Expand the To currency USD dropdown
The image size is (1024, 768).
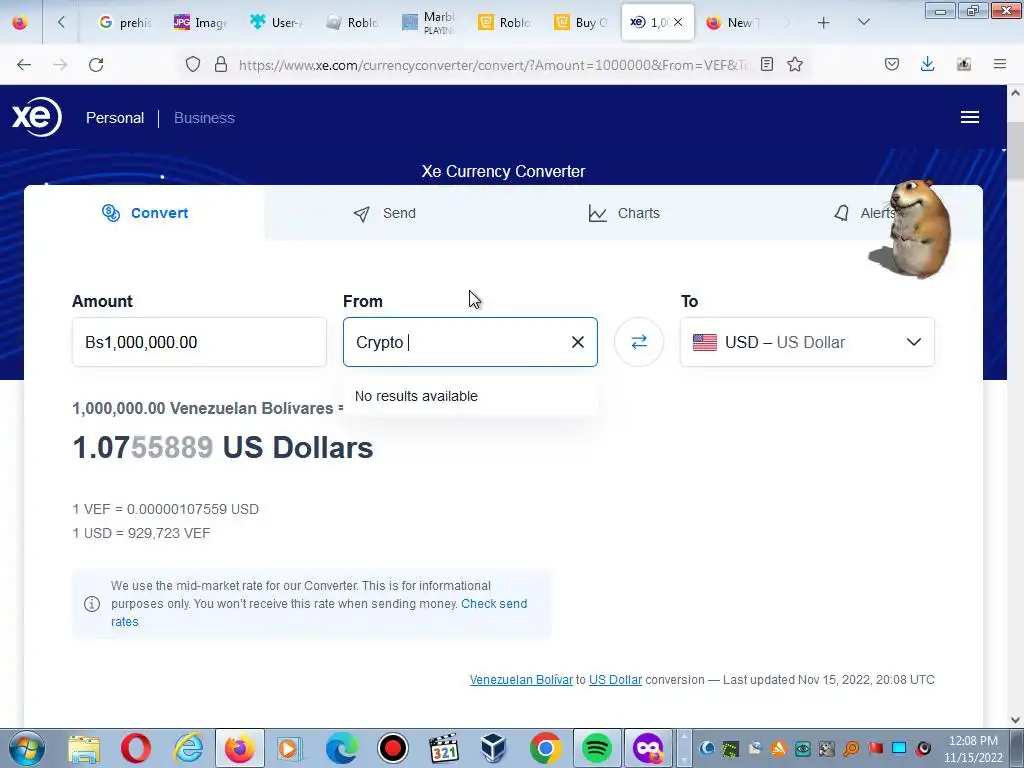(807, 342)
